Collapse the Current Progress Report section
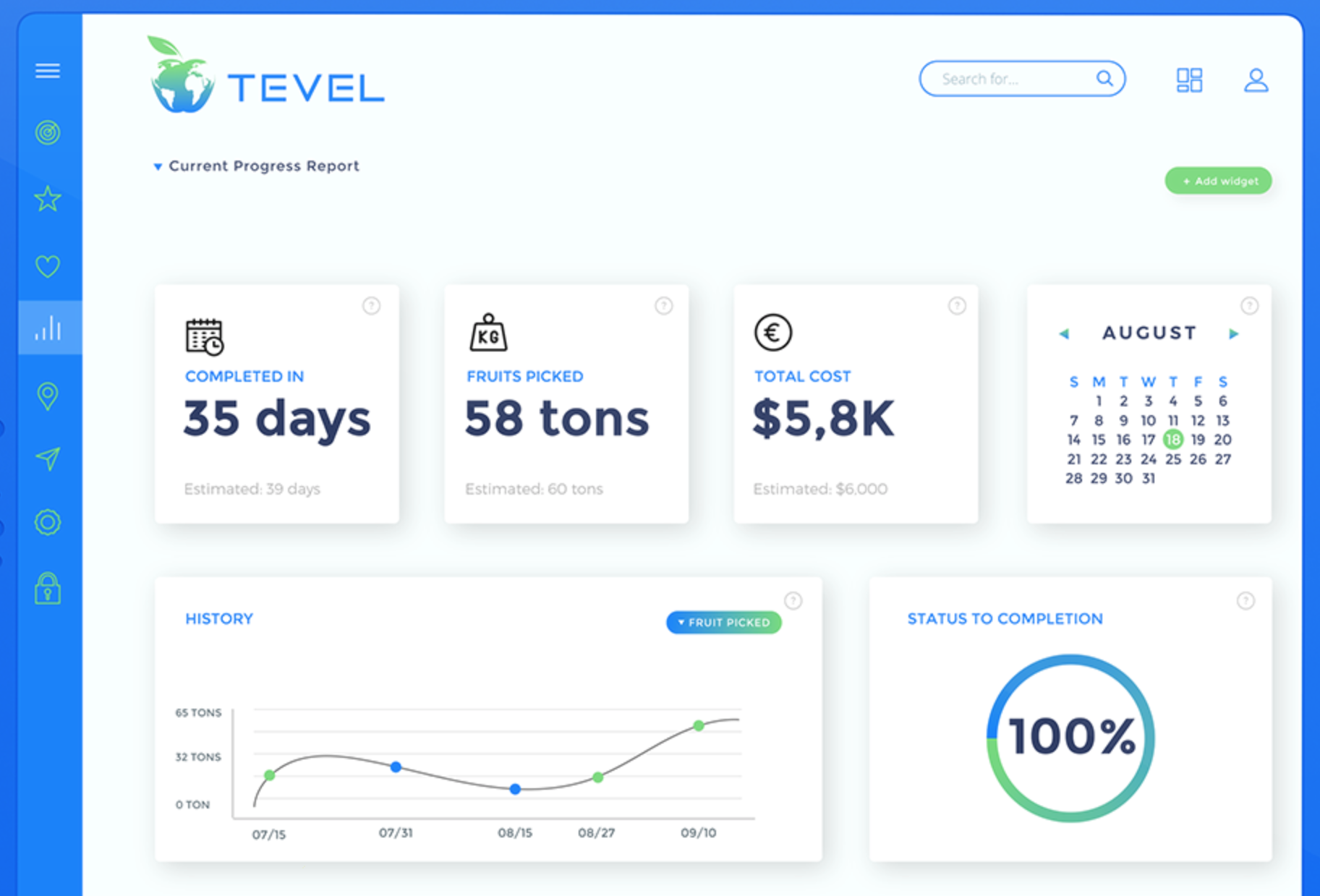The width and height of the screenshot is (1320, 896). 158,167
